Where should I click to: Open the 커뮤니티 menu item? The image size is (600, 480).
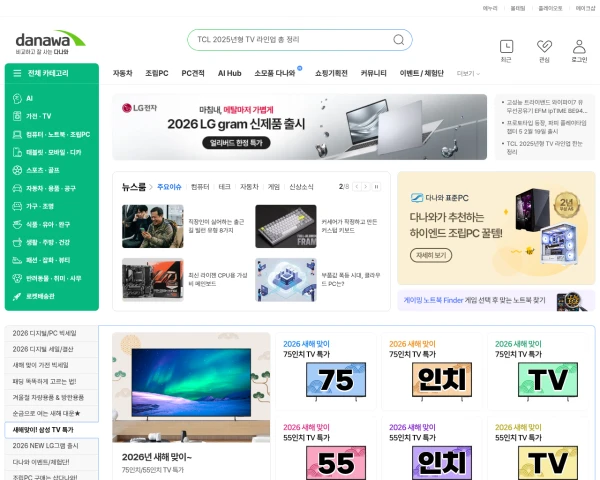pyautogui.click(x=373, y=73)
